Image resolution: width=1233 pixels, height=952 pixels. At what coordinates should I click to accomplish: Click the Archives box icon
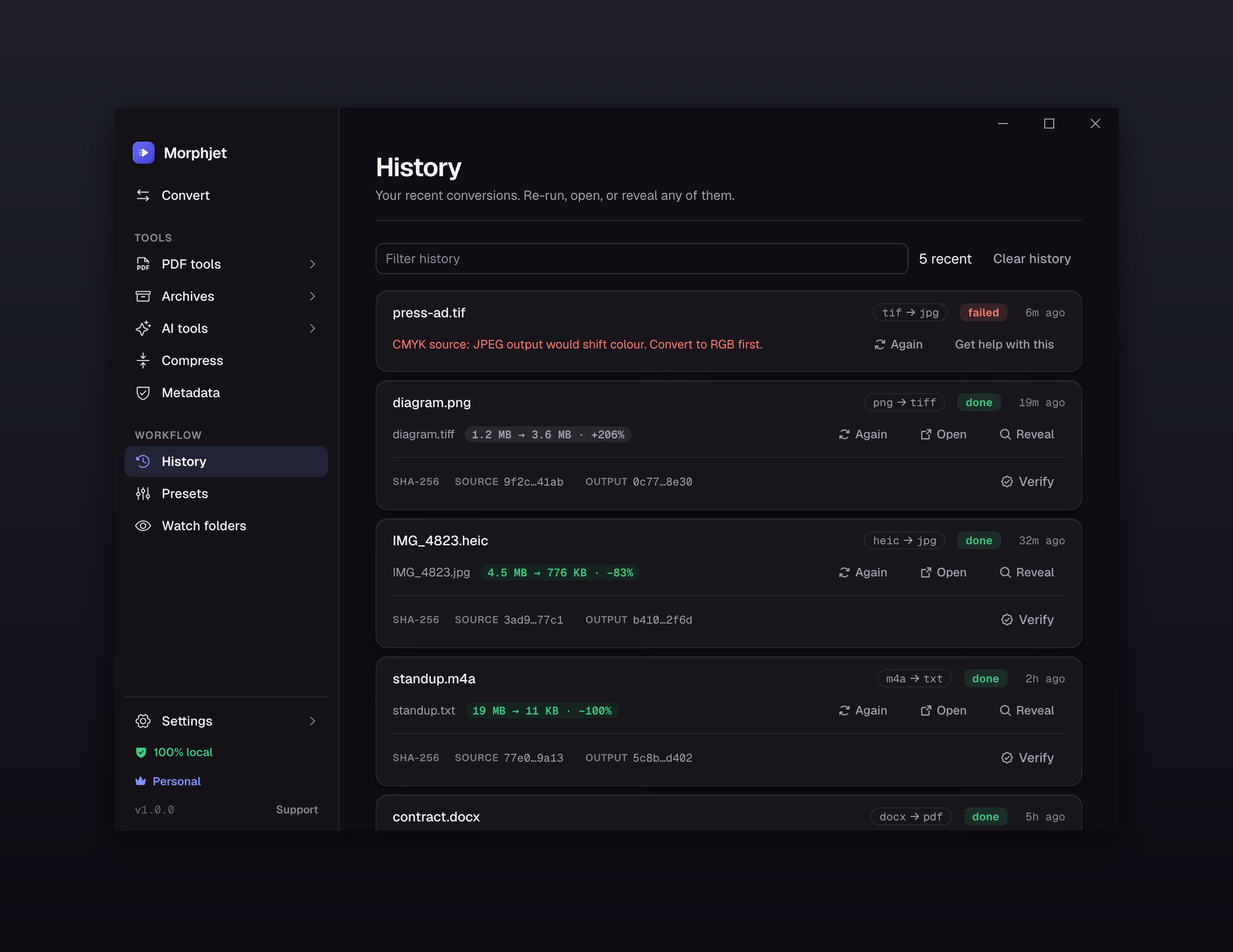(143, 296)
